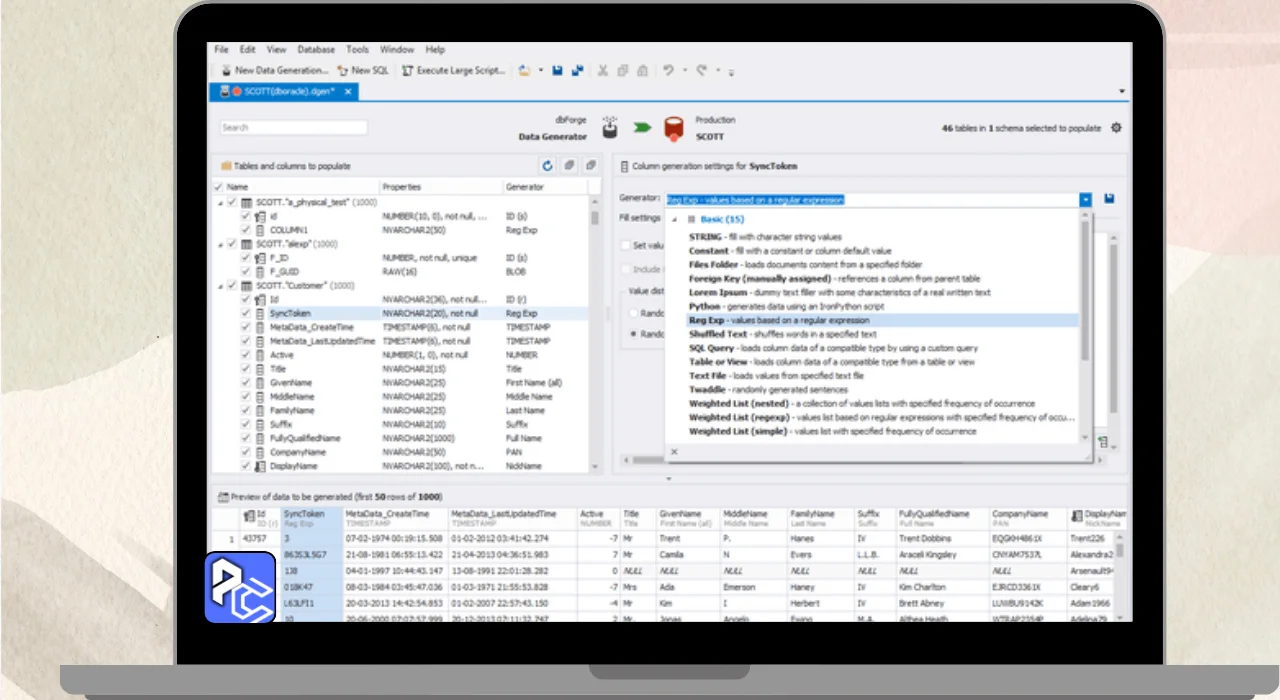Uncheck the MiddleName column checkbox
1280x700 pixels.
click(246, 397)
